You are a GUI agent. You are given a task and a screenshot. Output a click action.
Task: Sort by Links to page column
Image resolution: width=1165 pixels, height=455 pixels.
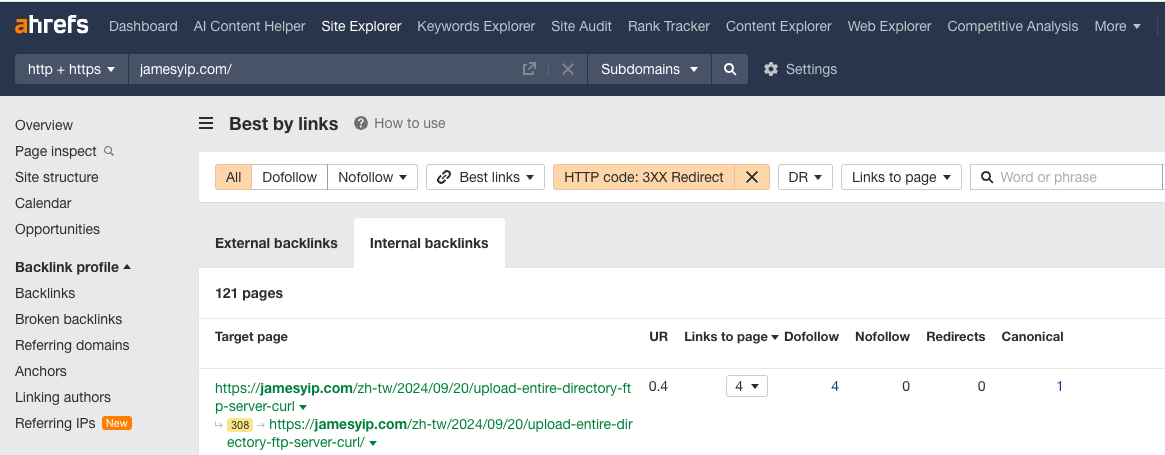click(731, 337)
